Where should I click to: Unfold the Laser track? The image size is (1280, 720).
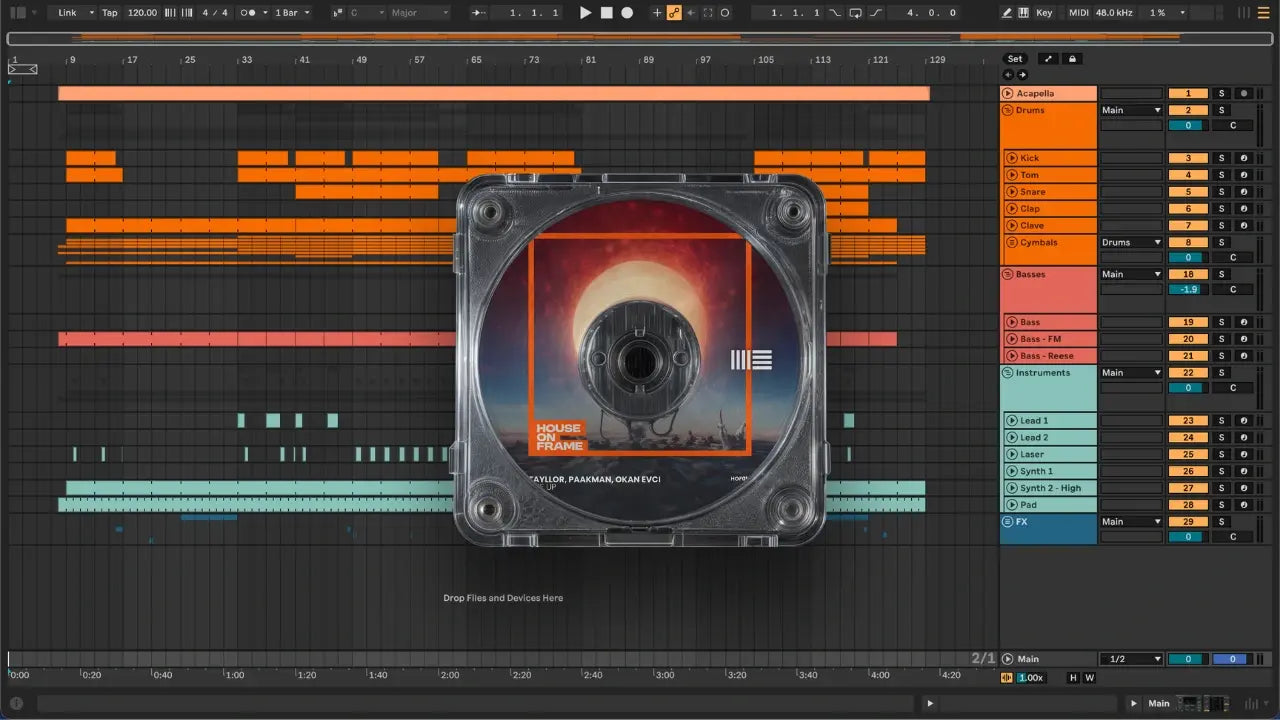pos(1012,455)
